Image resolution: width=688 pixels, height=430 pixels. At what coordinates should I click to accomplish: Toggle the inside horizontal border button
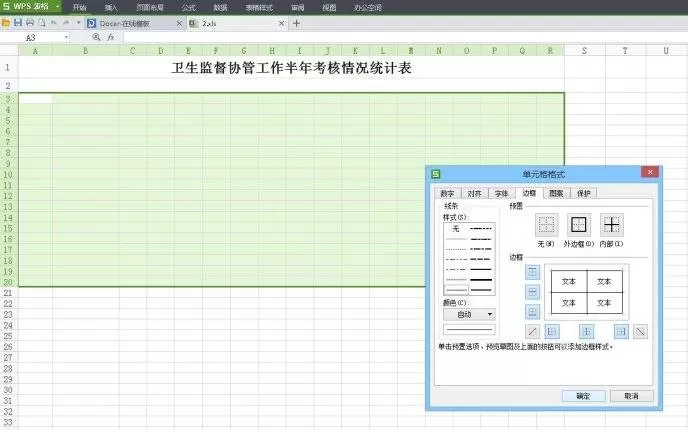tap(533, 292)
